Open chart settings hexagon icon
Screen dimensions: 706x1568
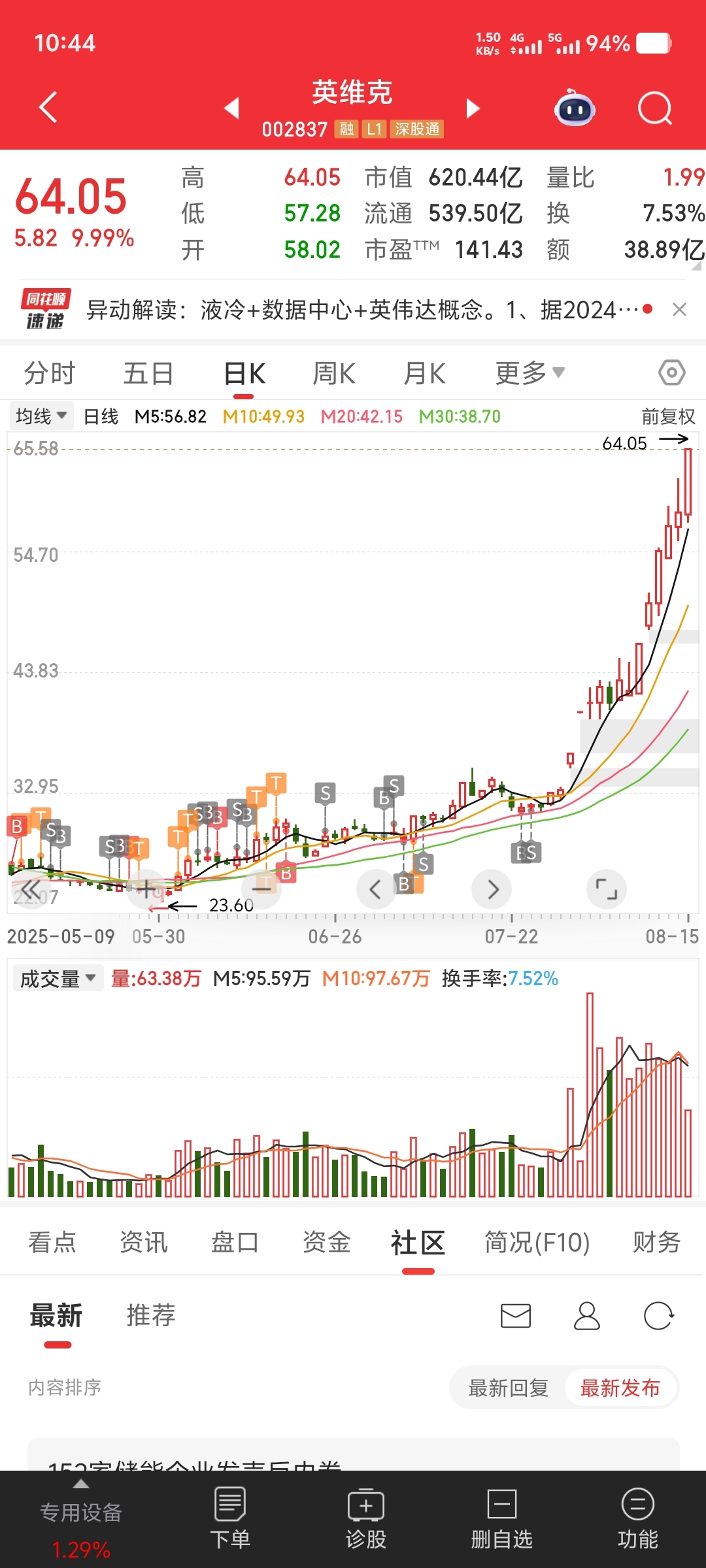(x=671, y=373)
